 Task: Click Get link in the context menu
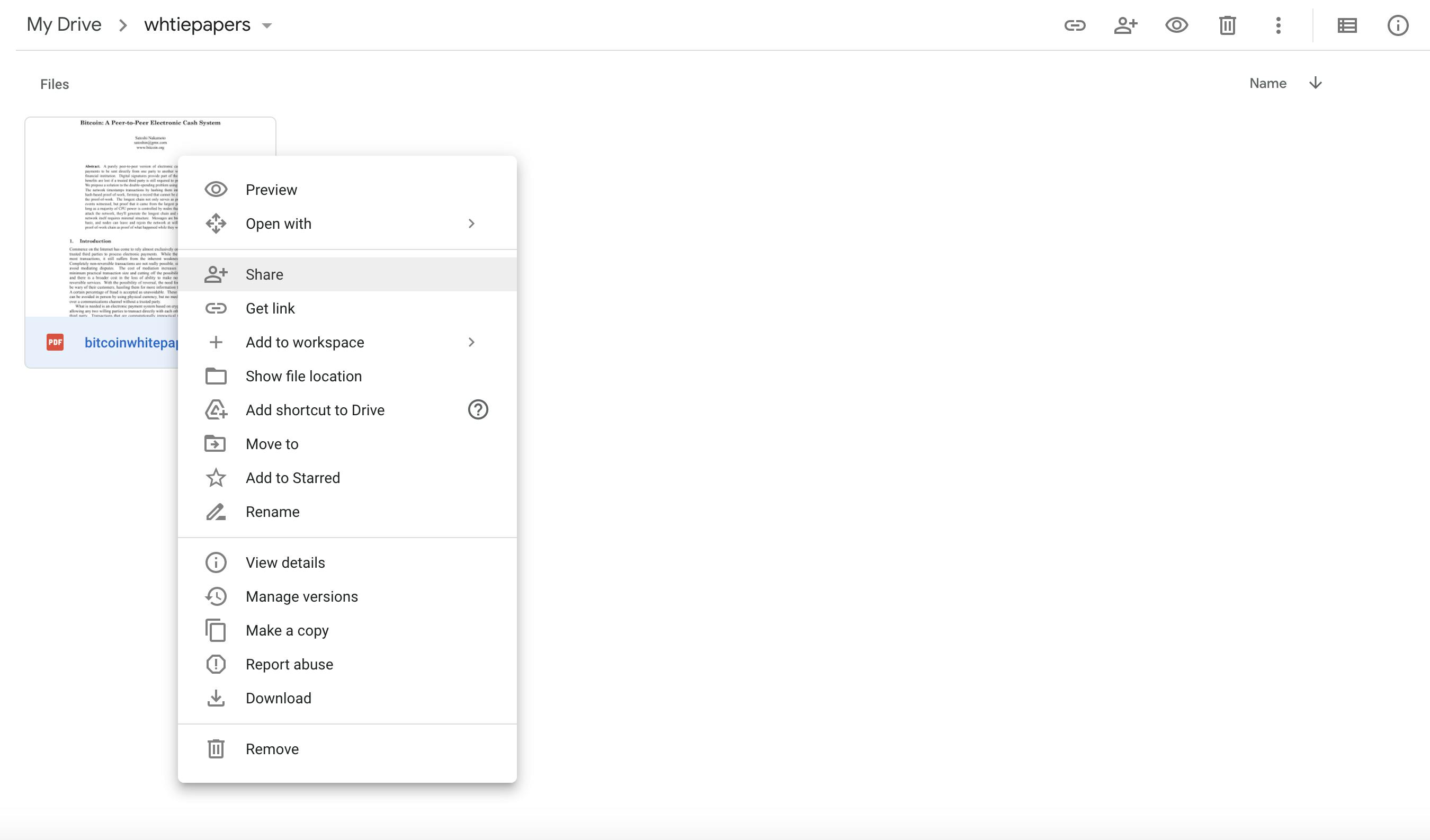270,308
